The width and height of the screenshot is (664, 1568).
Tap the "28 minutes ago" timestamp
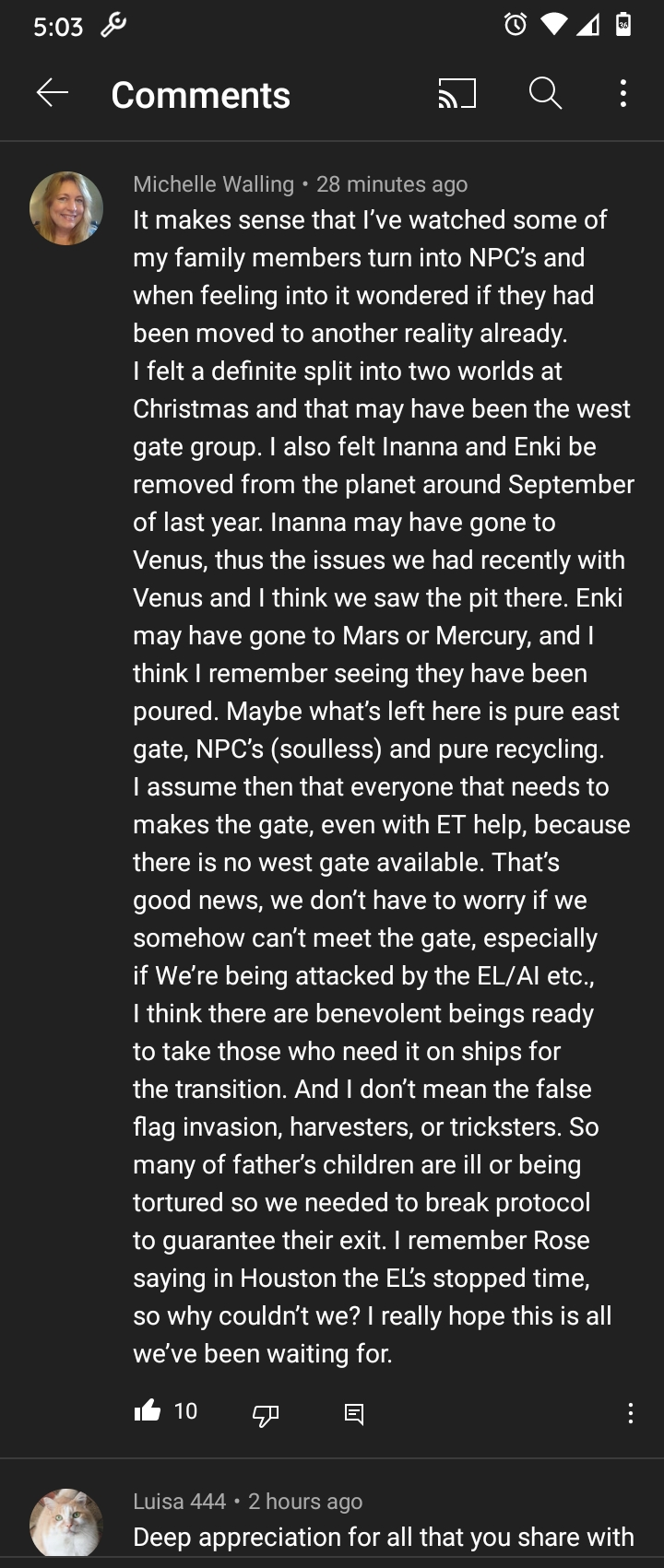(x=392, y=184)
